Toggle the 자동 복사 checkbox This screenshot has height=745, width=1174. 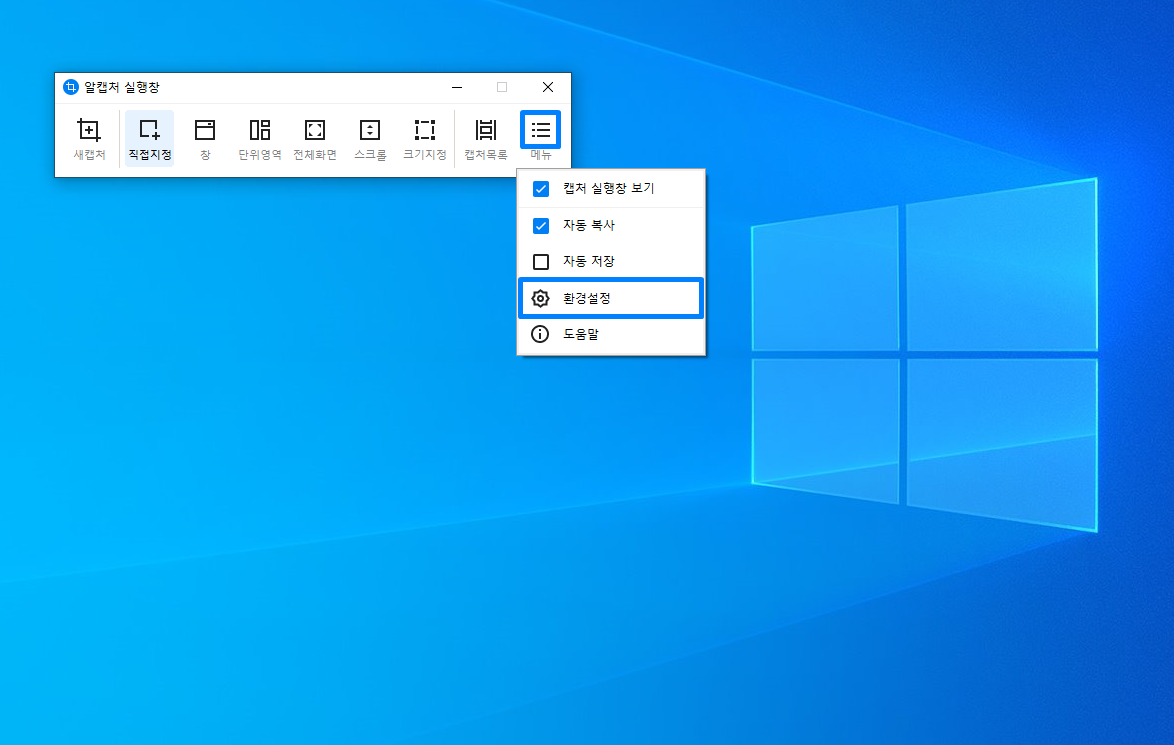541,225
